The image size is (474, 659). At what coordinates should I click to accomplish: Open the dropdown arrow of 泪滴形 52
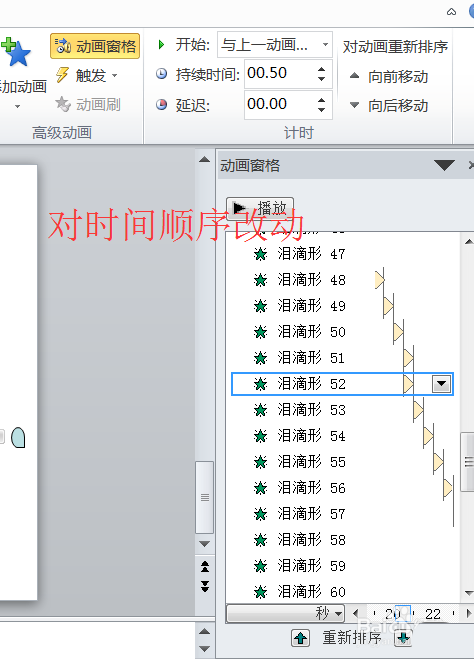[442, 384]
